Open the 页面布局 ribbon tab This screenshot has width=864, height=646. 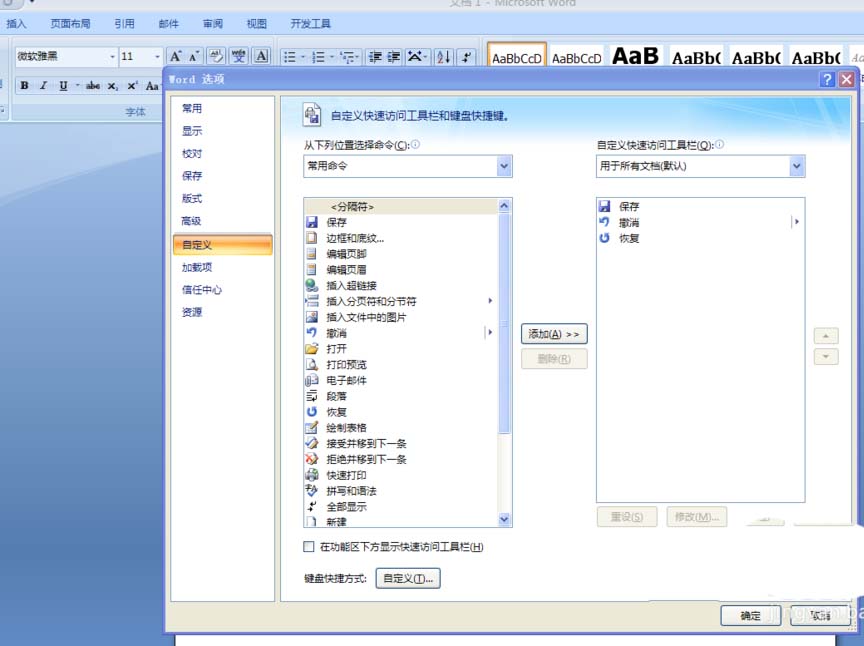[71, 24]
